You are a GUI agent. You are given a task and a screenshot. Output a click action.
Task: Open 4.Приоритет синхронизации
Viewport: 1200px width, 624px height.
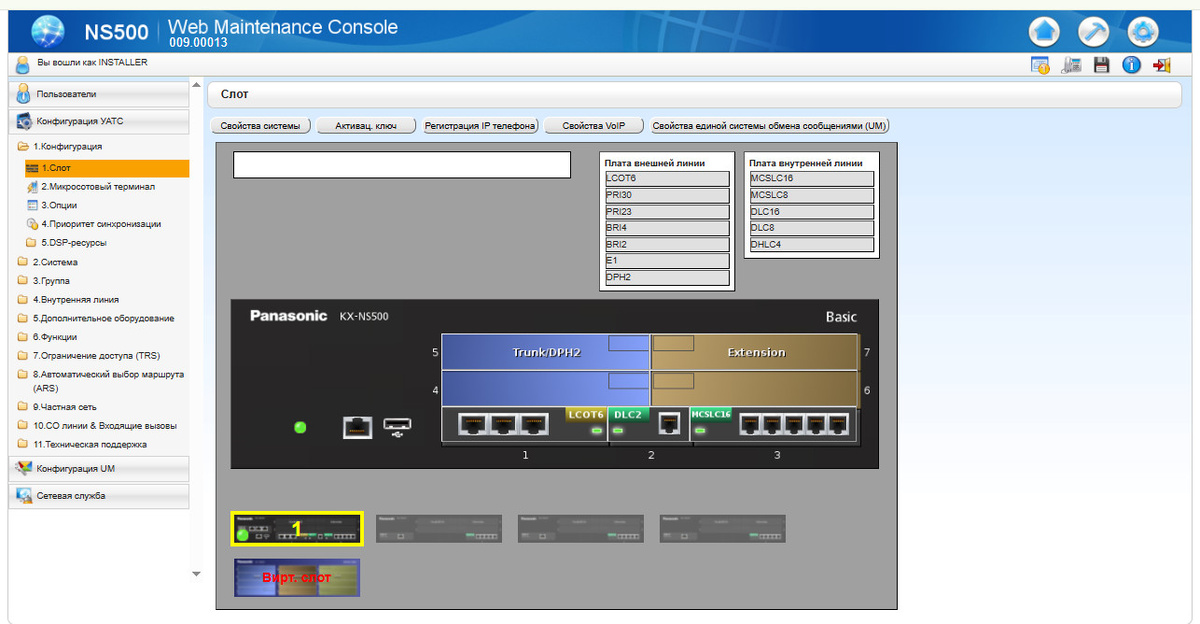coord(93,224)
